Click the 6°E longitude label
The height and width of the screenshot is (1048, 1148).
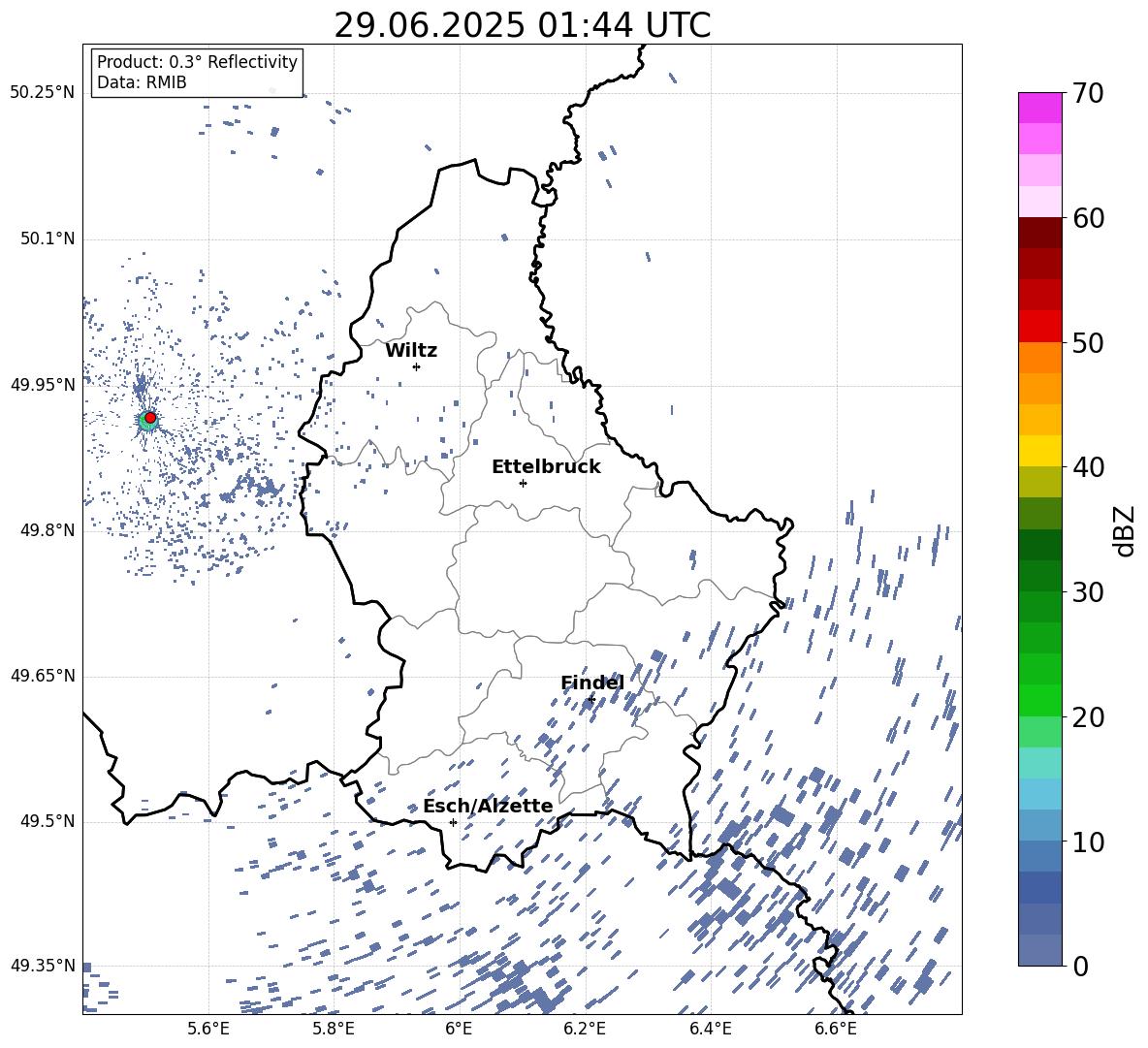coord(459,1029)
